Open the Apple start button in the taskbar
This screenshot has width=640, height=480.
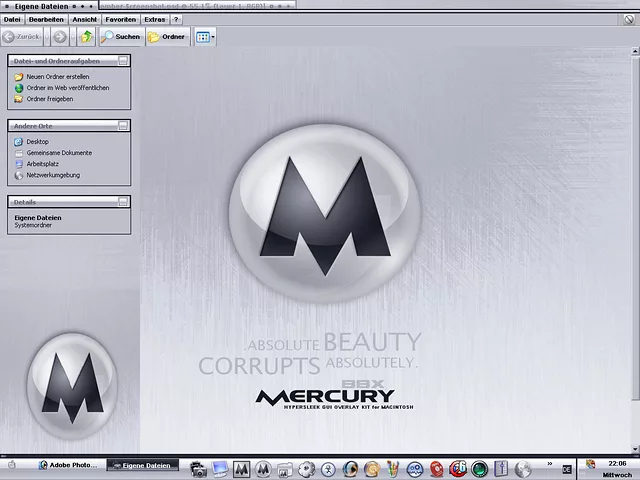(12, 464)
